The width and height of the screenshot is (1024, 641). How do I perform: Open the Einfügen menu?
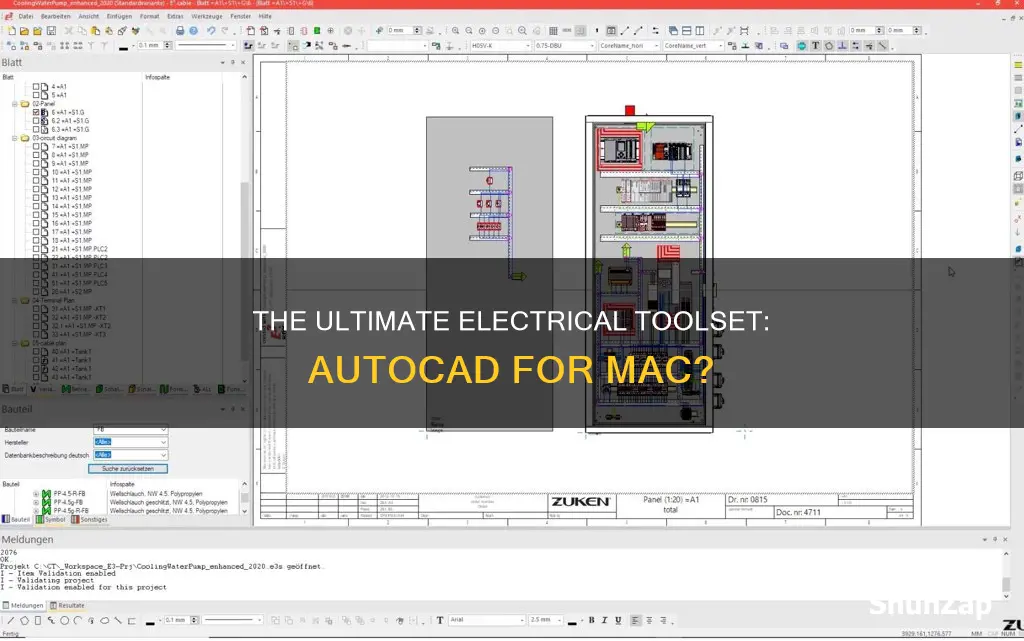(120, 16)
